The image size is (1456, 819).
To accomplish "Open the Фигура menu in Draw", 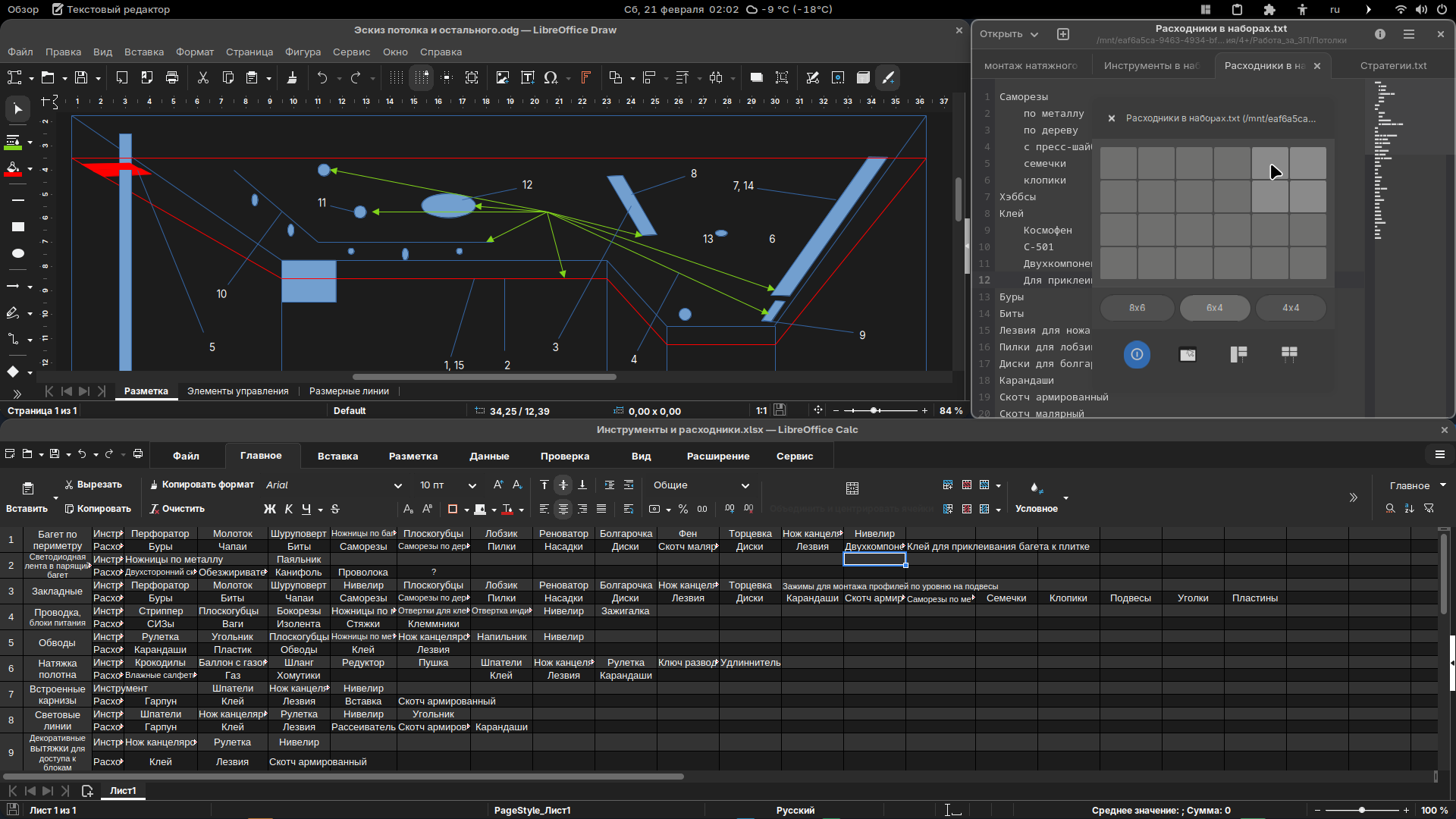I will 303,52.
